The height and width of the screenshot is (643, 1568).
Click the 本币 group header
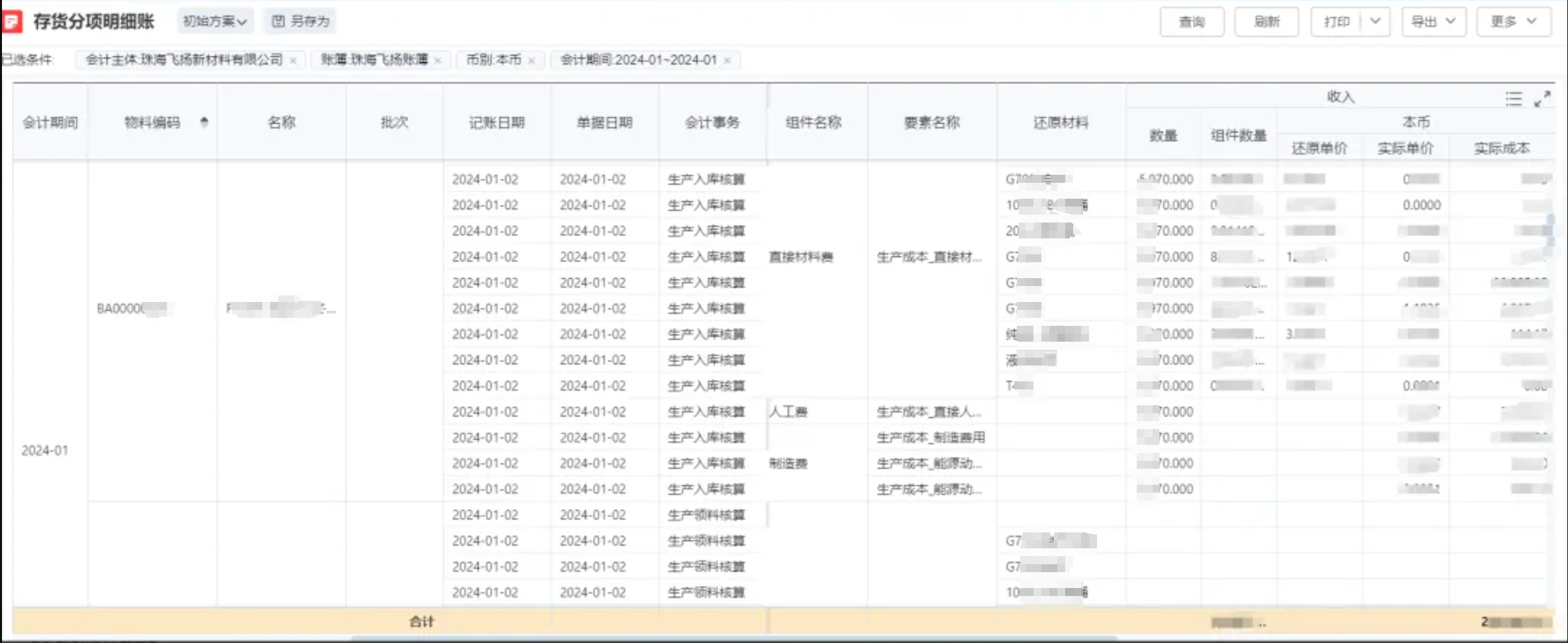click(x=1416, y=122)
